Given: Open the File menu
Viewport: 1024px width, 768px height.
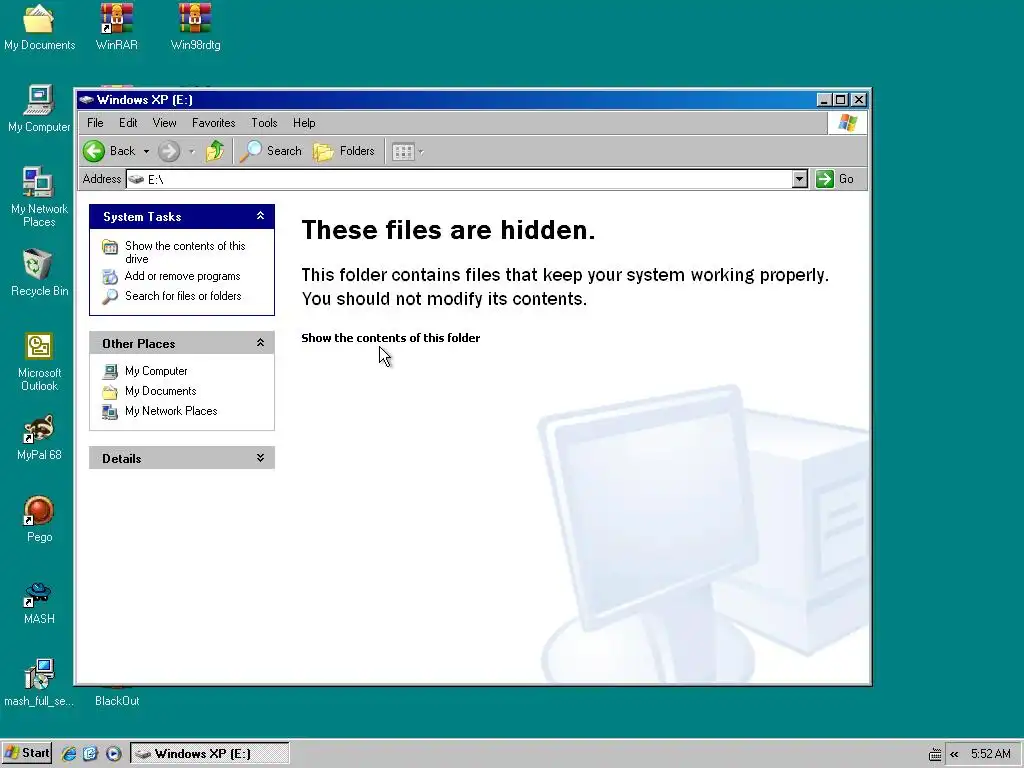Looking at the screenshot, I should coord(95,123).
